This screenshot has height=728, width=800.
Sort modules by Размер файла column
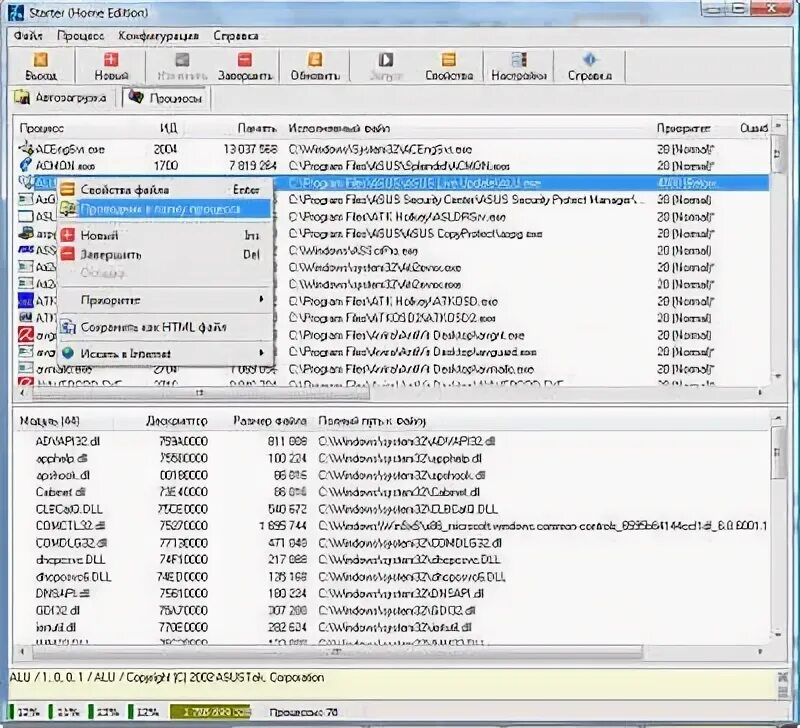(270, 421)
